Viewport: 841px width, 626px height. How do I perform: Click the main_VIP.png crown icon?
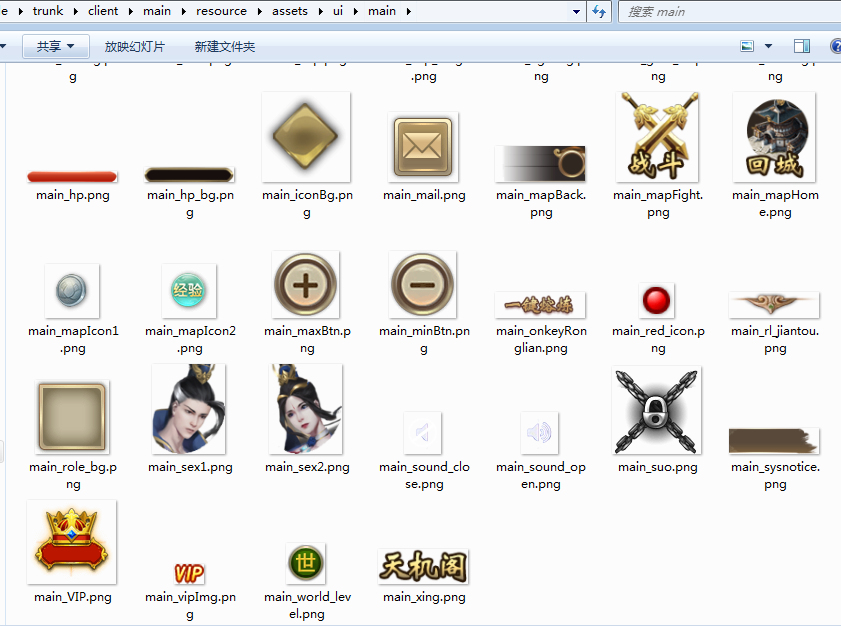pyautogui.click(x=71, y=542)
